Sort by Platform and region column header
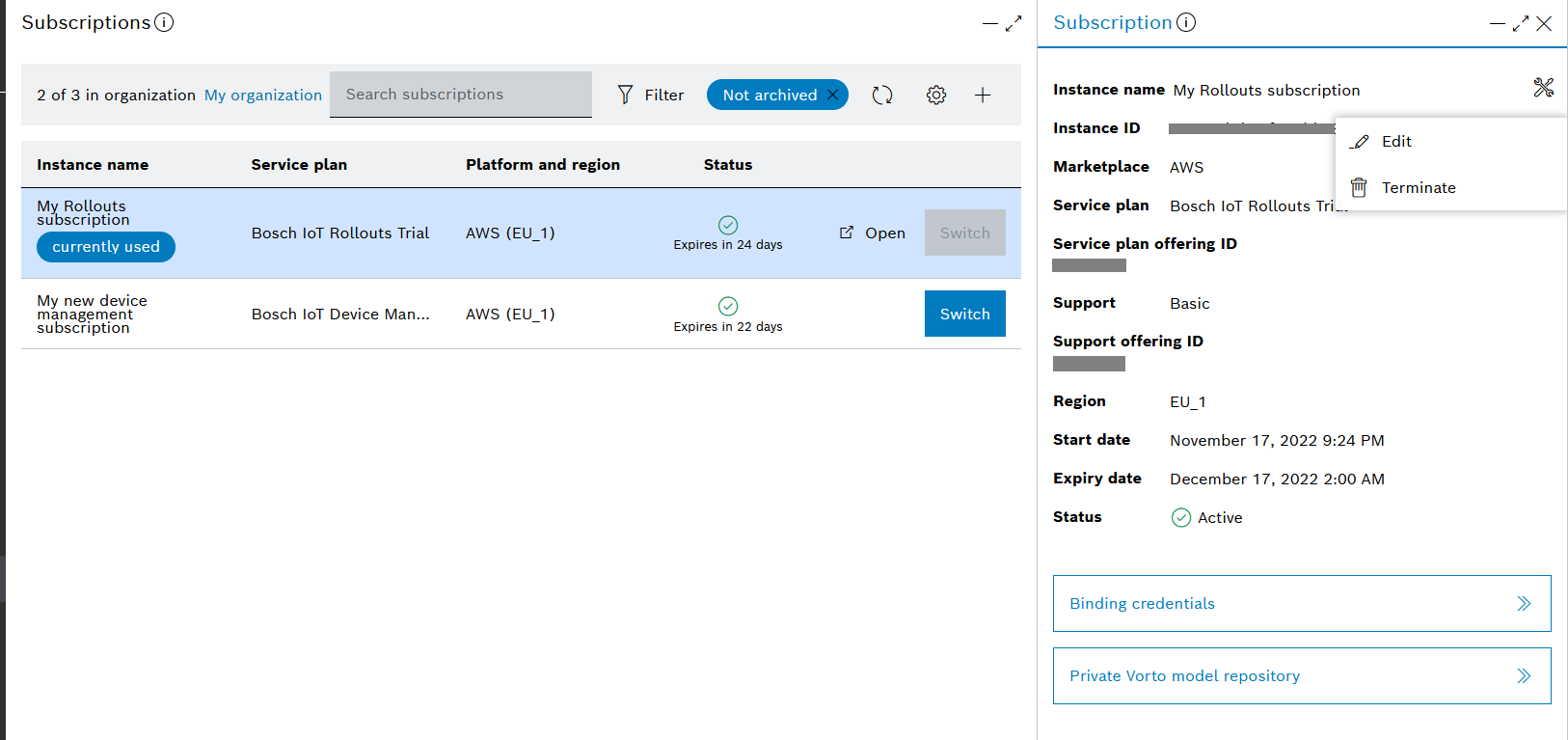 click(543, 164)
